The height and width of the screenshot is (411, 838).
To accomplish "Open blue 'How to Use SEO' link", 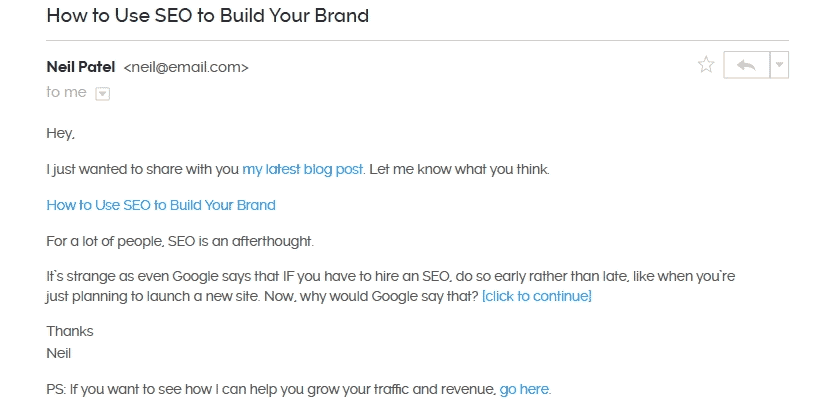I will point(161,205).
